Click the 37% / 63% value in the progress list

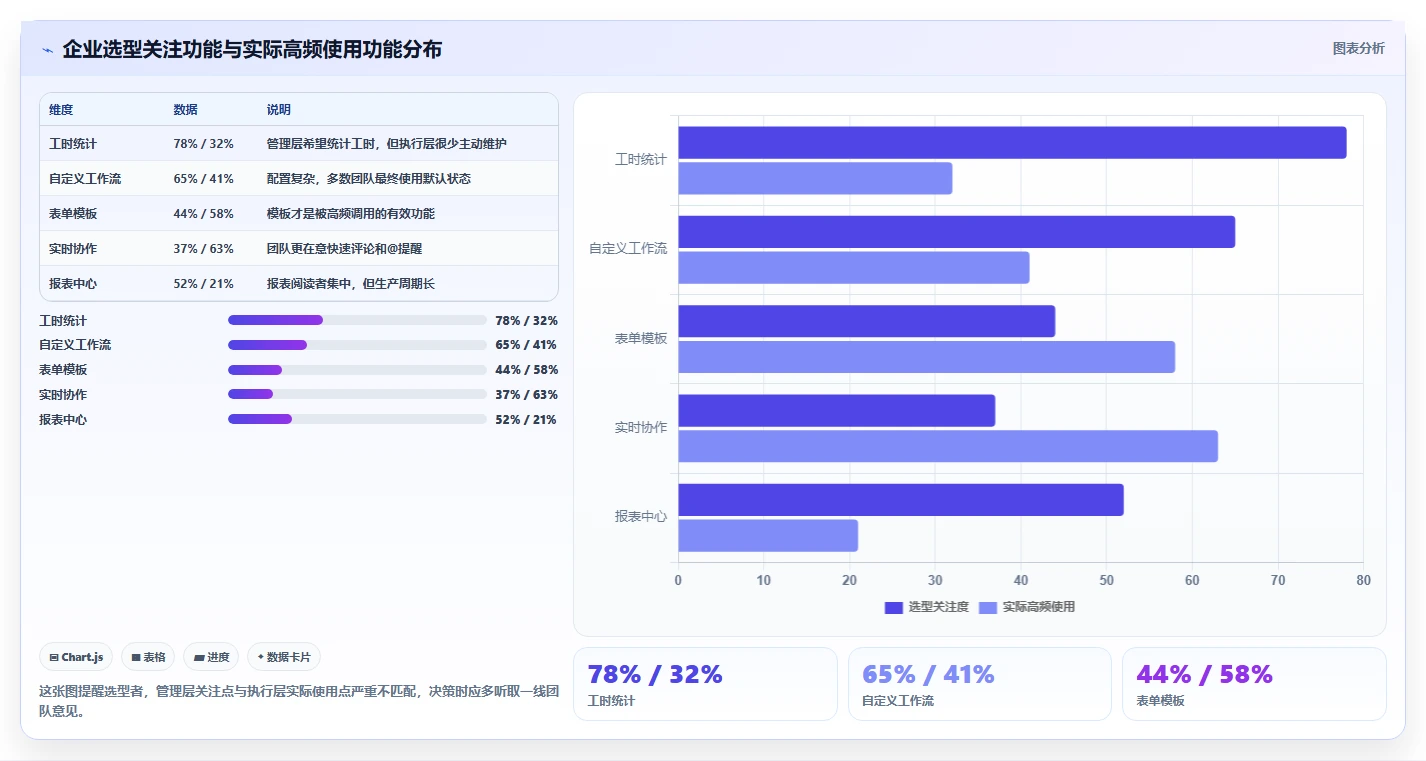526,395
